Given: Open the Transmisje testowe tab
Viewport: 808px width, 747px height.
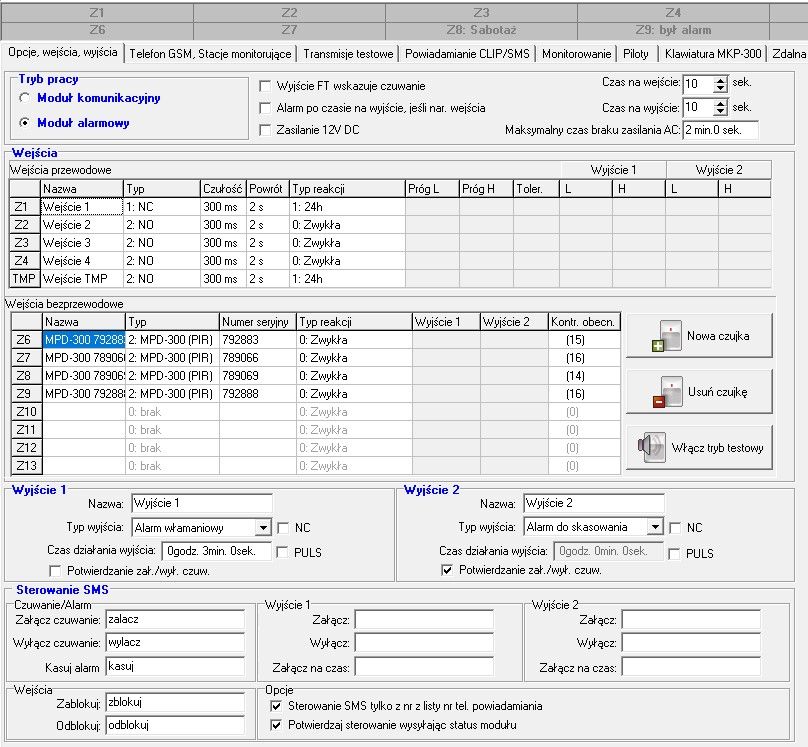Looking at the screenshot, I should point(348,54).
